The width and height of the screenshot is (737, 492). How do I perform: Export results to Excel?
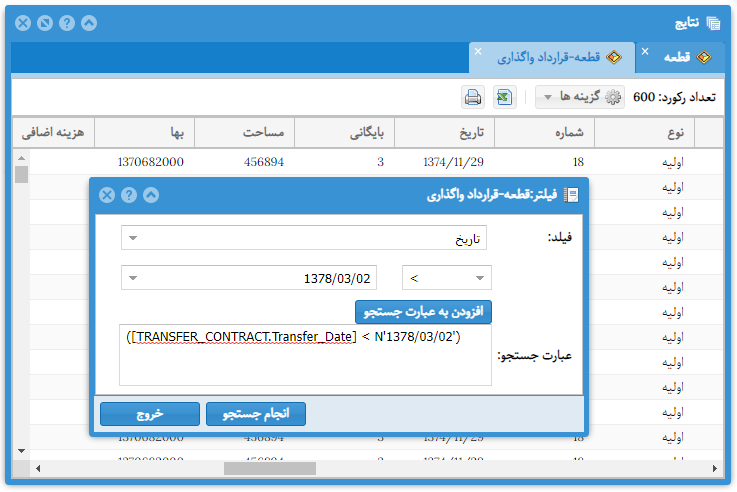point(504,97)
